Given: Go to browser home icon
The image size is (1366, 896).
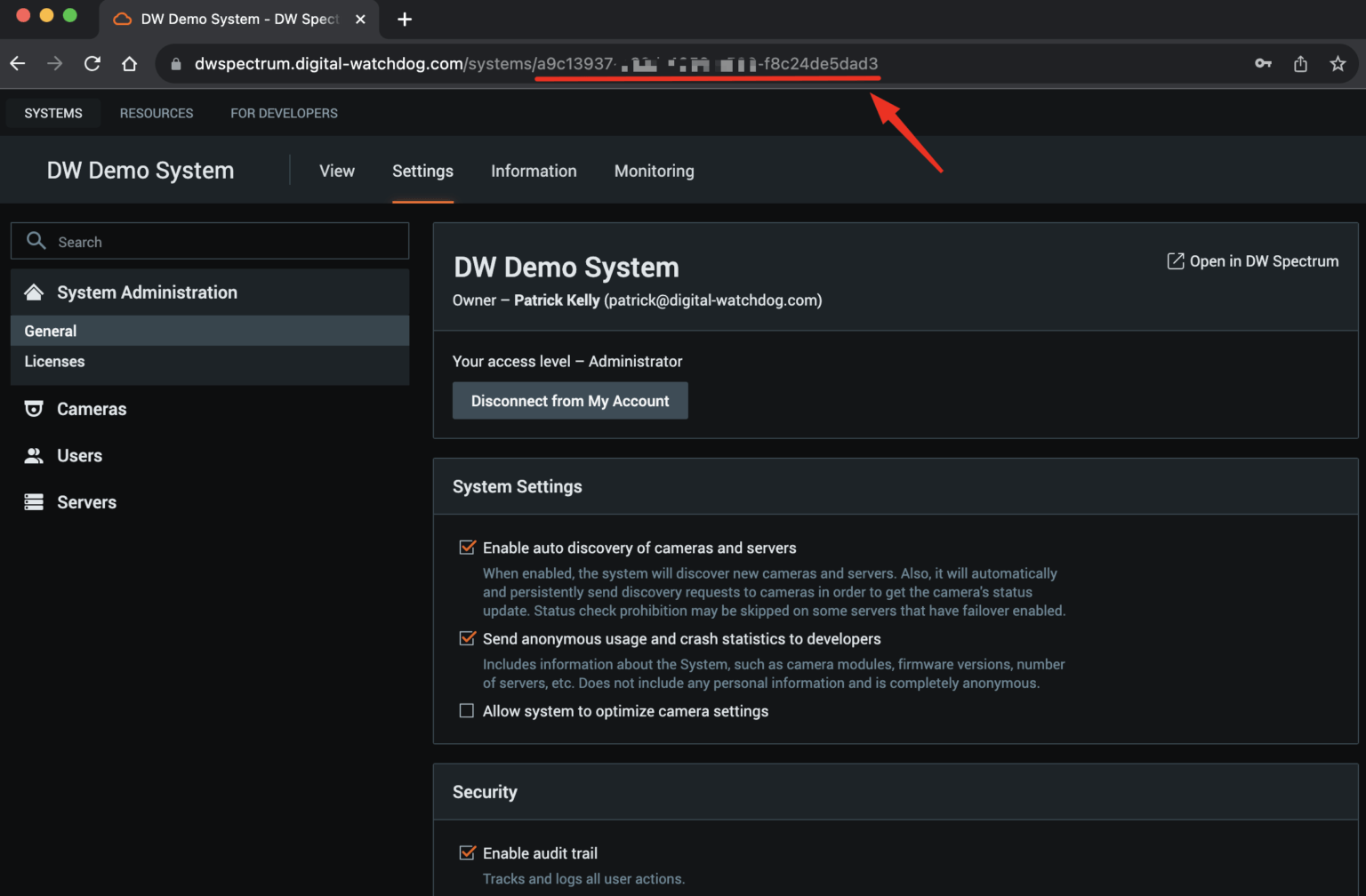Looking at the screenshot, I should point(130,64).
